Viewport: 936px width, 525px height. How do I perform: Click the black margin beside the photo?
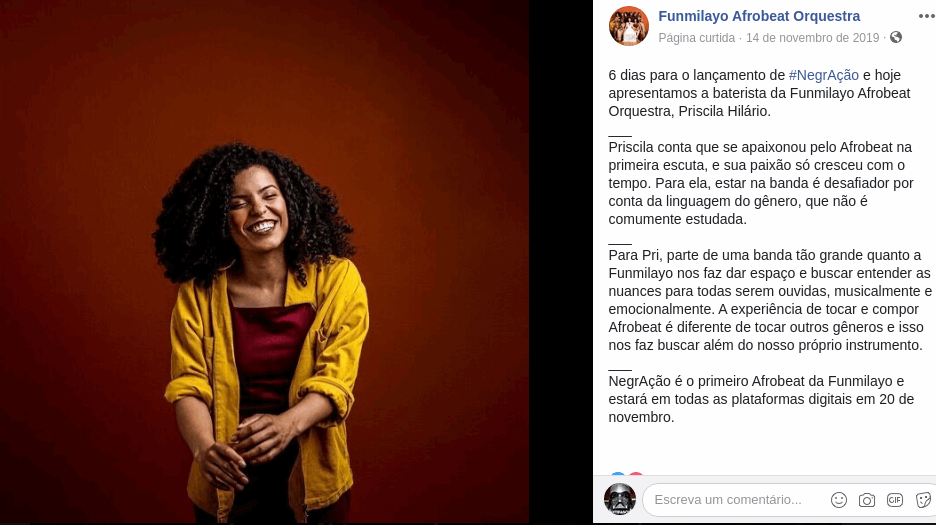tap(561, 262)
